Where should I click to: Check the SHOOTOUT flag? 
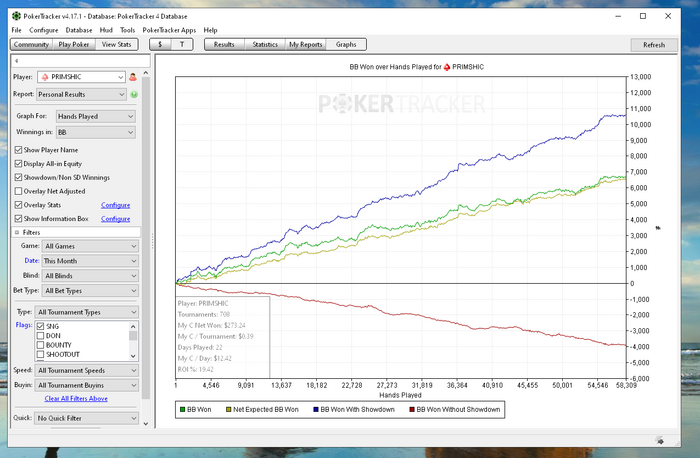click(40, 354)
